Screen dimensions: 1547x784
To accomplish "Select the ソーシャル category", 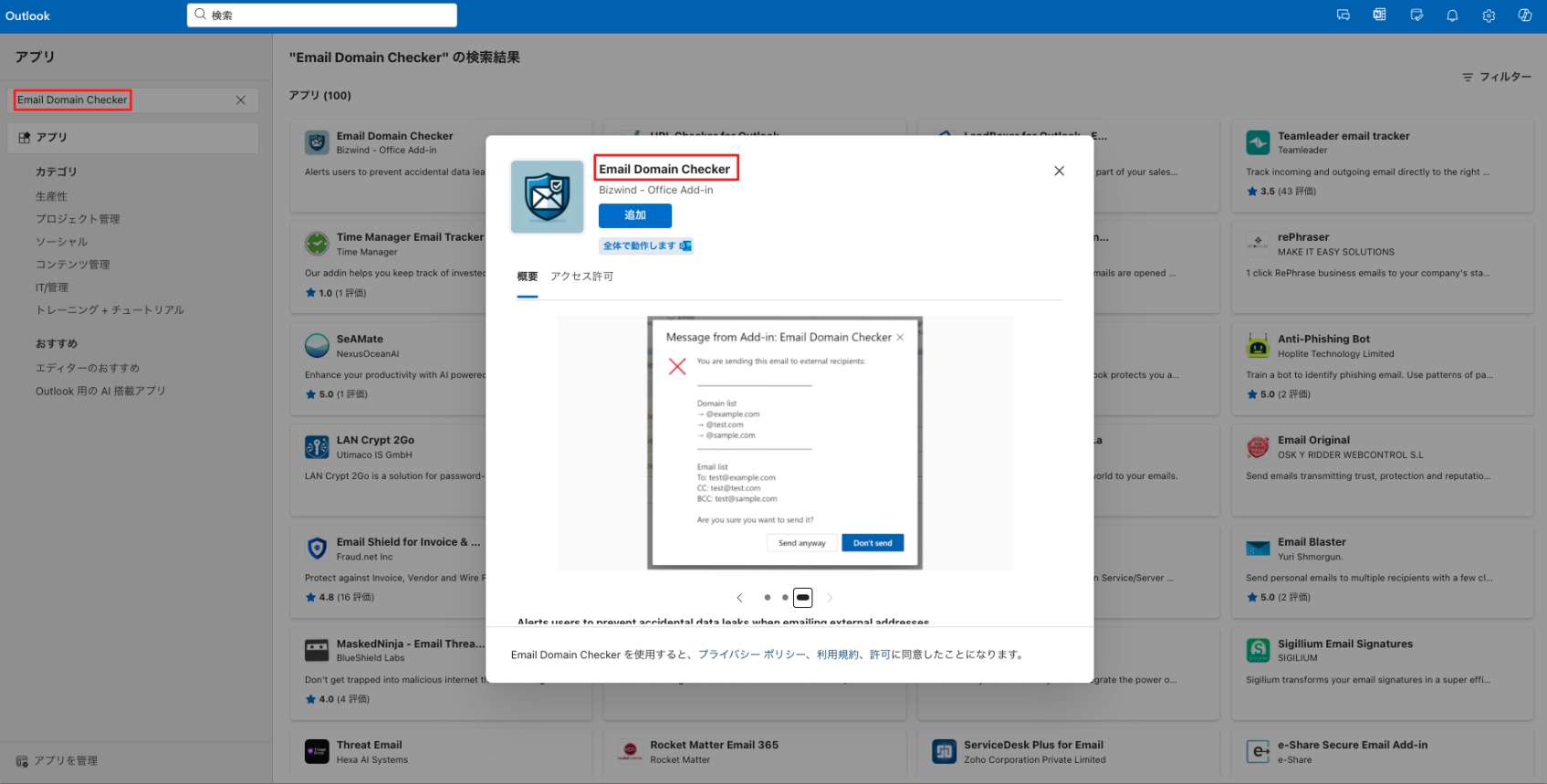I will (x=61, y=242).
